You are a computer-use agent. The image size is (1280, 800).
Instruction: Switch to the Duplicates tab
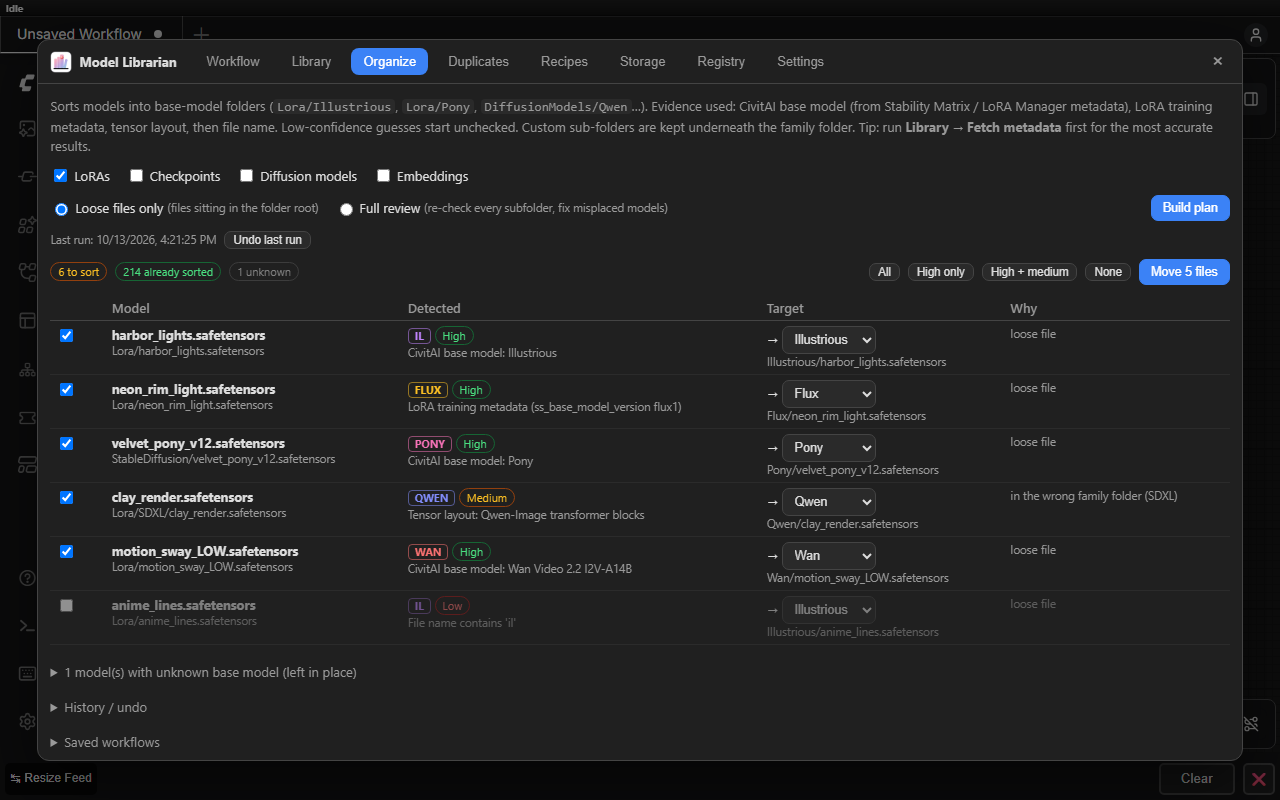[478, 61]
